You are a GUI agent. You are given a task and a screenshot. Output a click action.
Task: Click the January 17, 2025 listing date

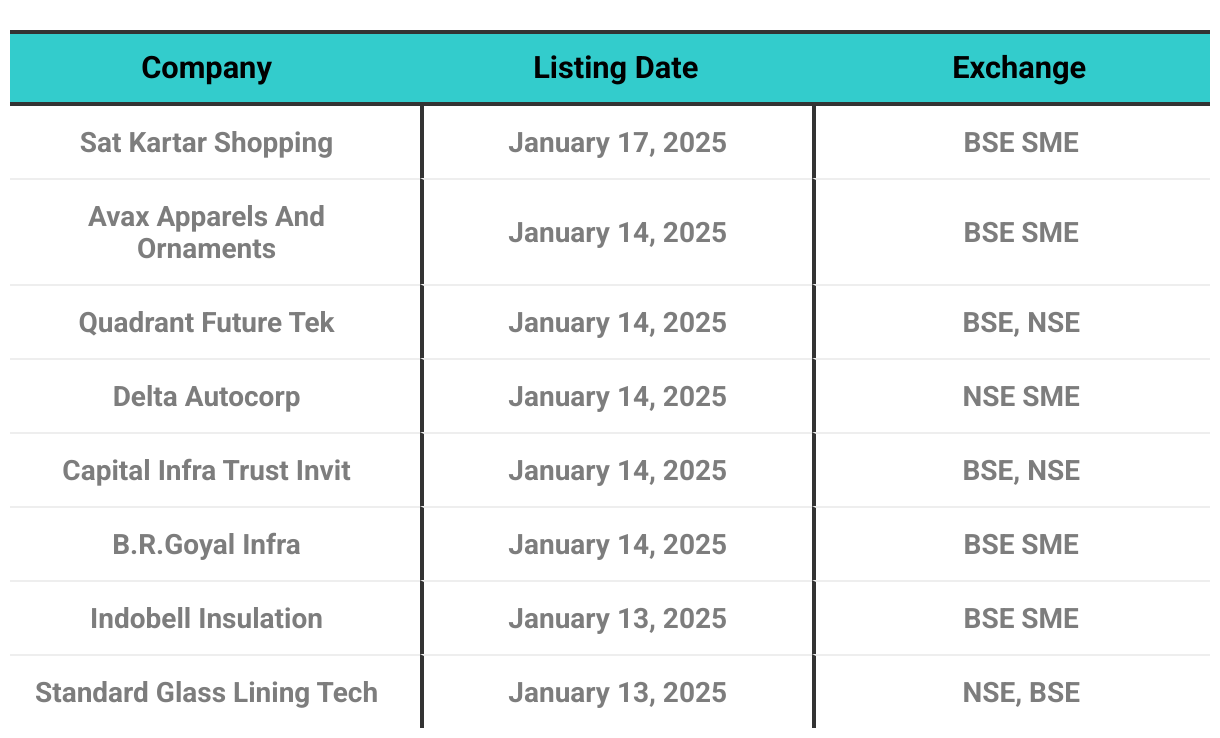[617, 142]
